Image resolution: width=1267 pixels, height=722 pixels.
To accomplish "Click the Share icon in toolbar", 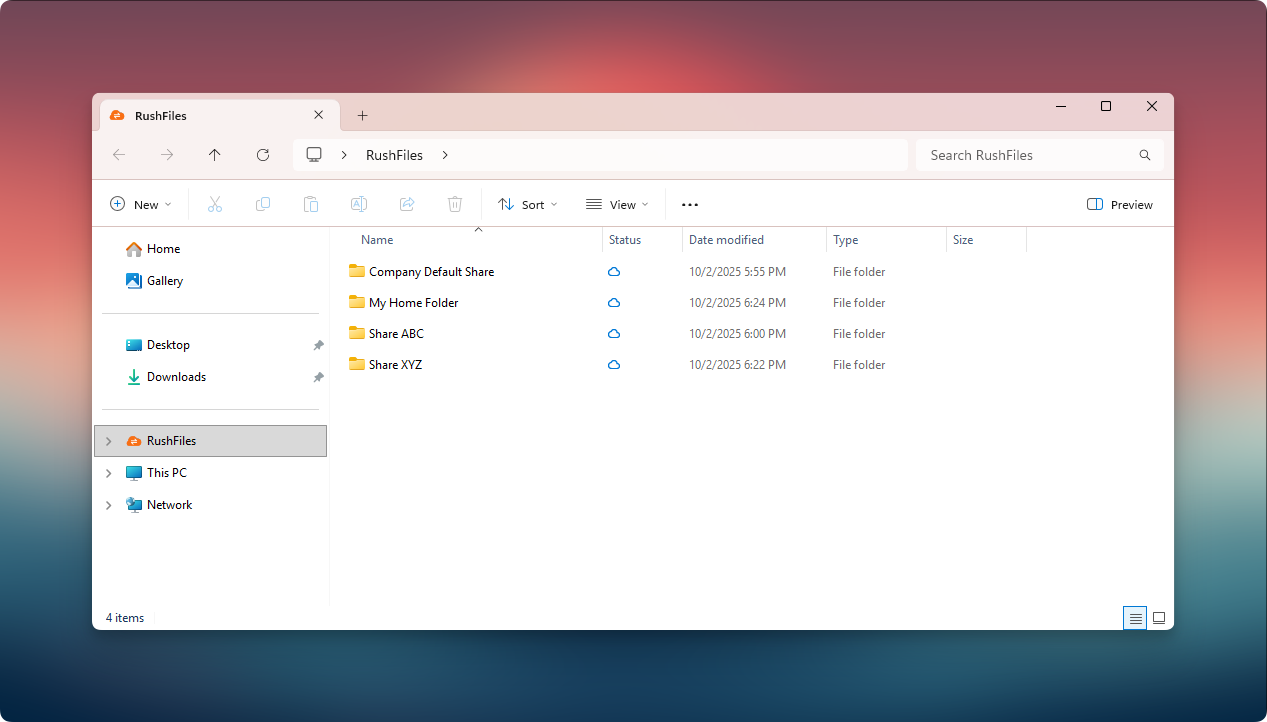I will tap(407, 204).
